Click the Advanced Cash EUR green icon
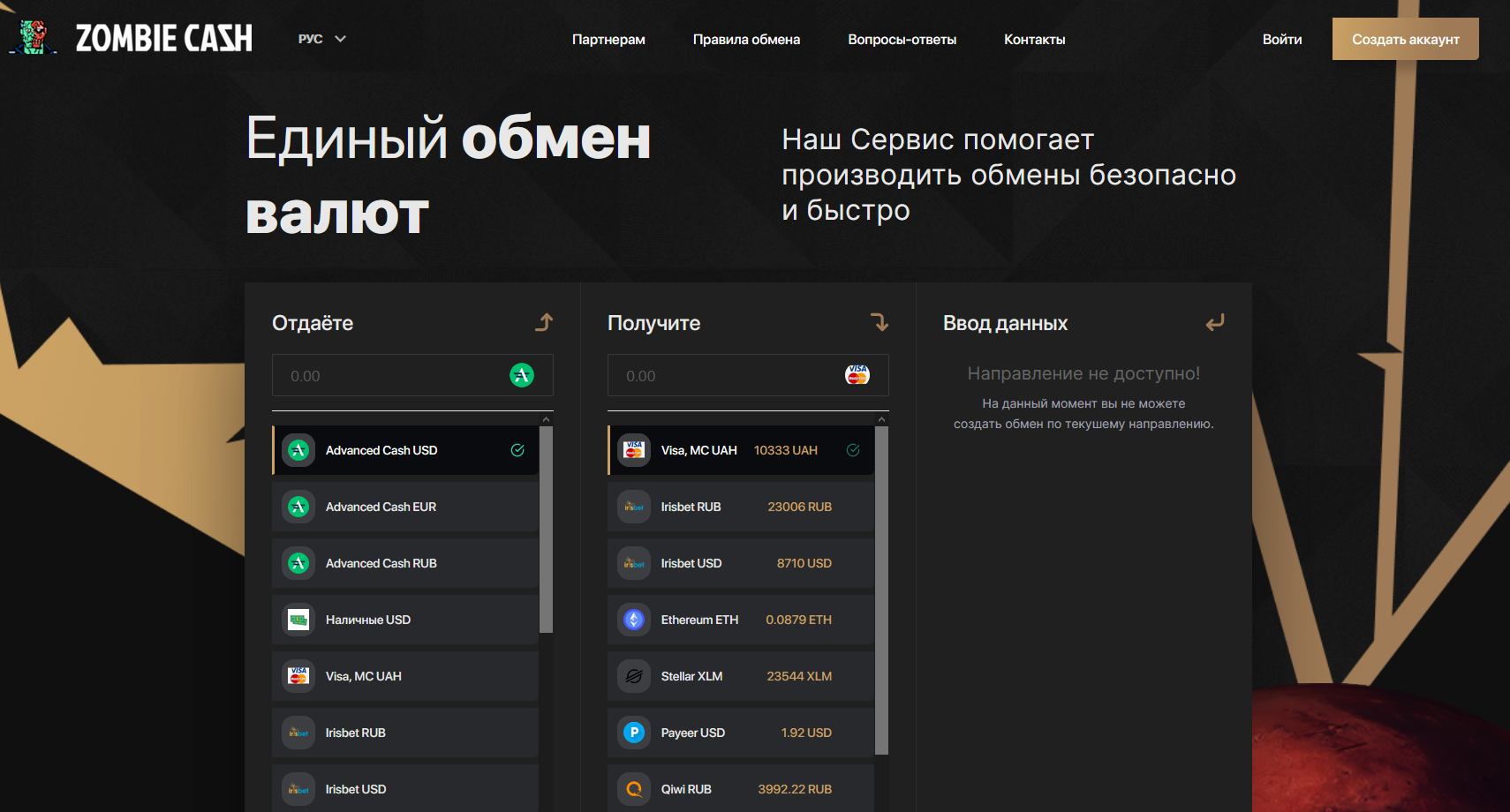This screenshot has width=1510, height=812. (x=298, y=507)
